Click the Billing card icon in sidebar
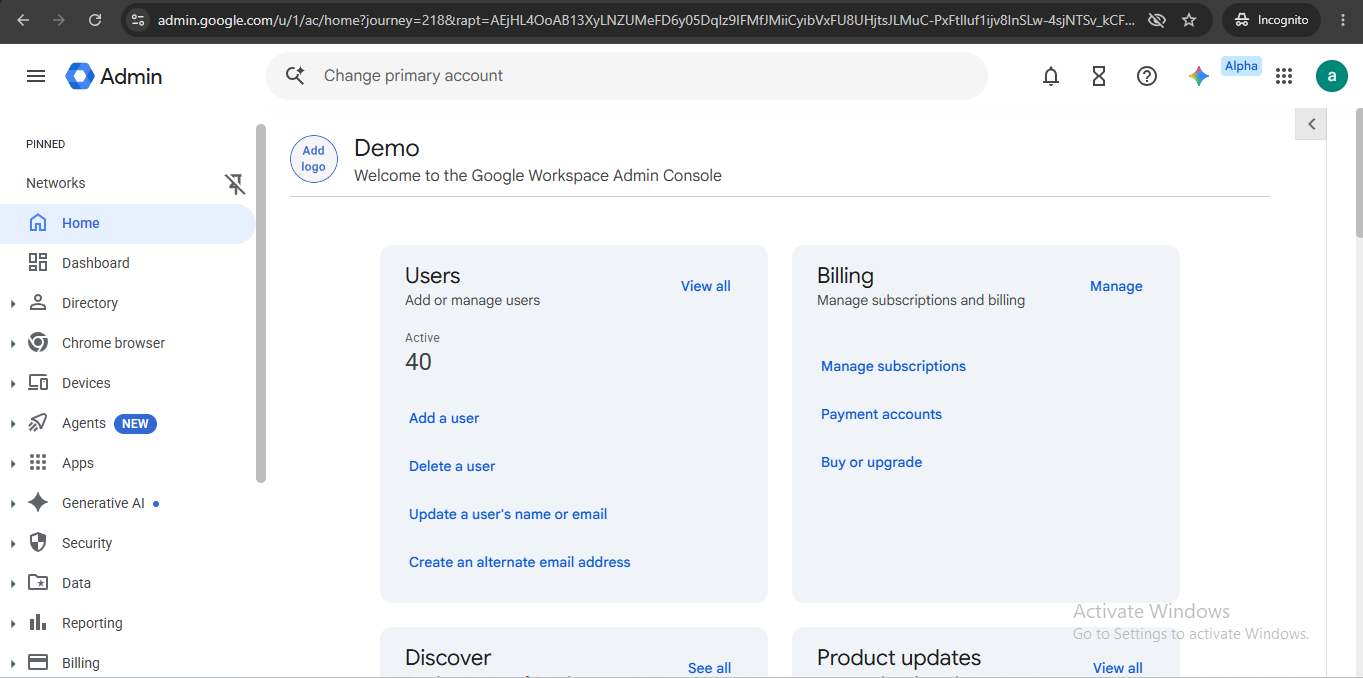 tap(38, 662)
